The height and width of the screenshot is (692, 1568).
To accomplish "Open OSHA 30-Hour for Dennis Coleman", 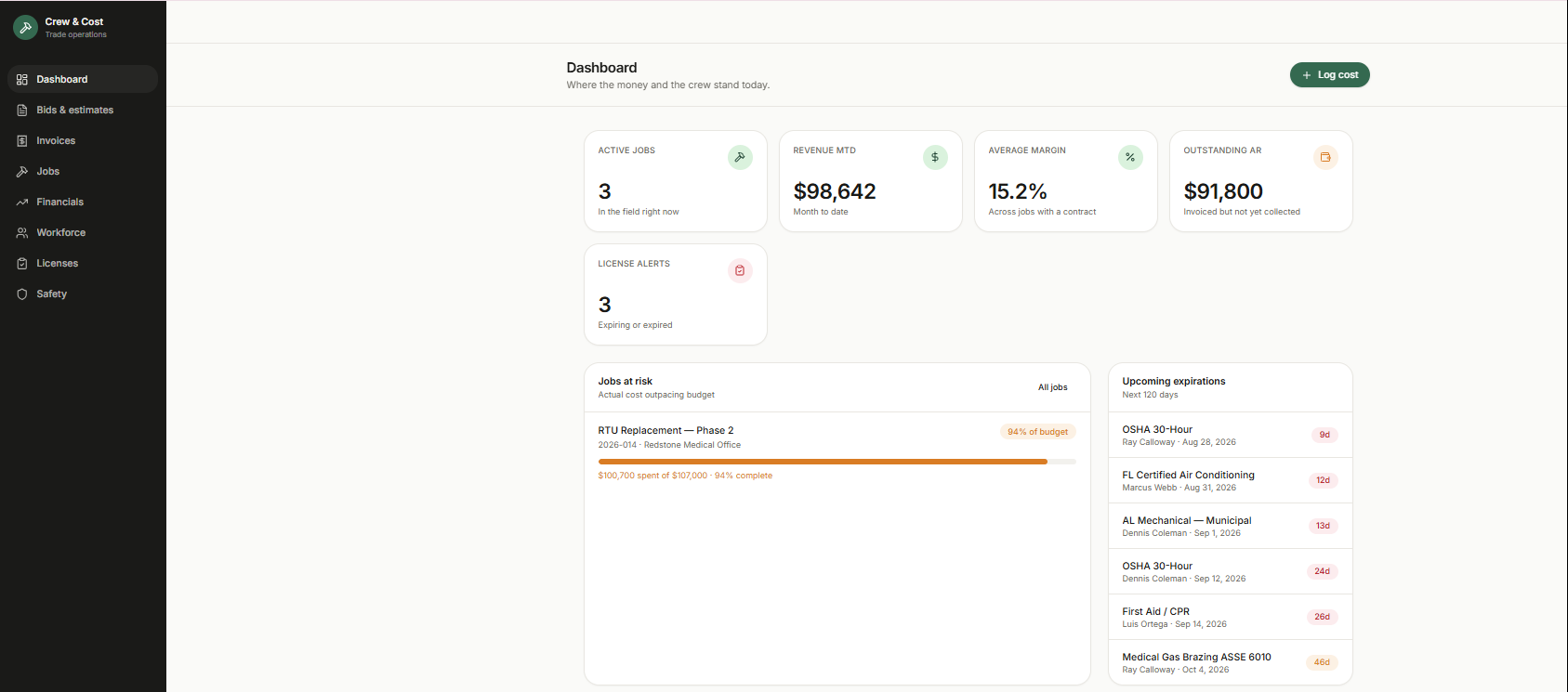I will (x=1230, y=571).
